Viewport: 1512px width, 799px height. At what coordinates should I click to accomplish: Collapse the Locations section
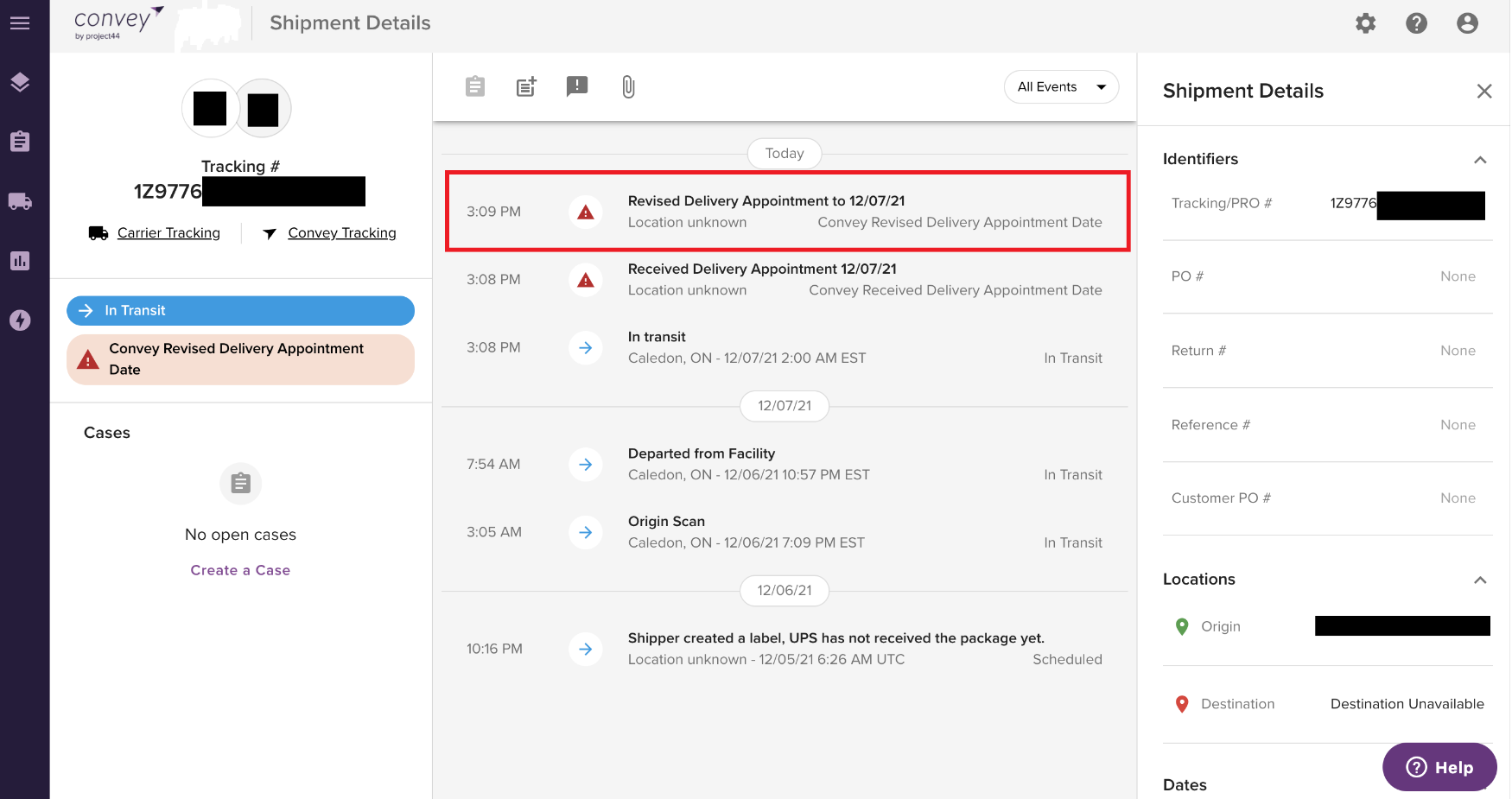click(x=1480, y=580)
